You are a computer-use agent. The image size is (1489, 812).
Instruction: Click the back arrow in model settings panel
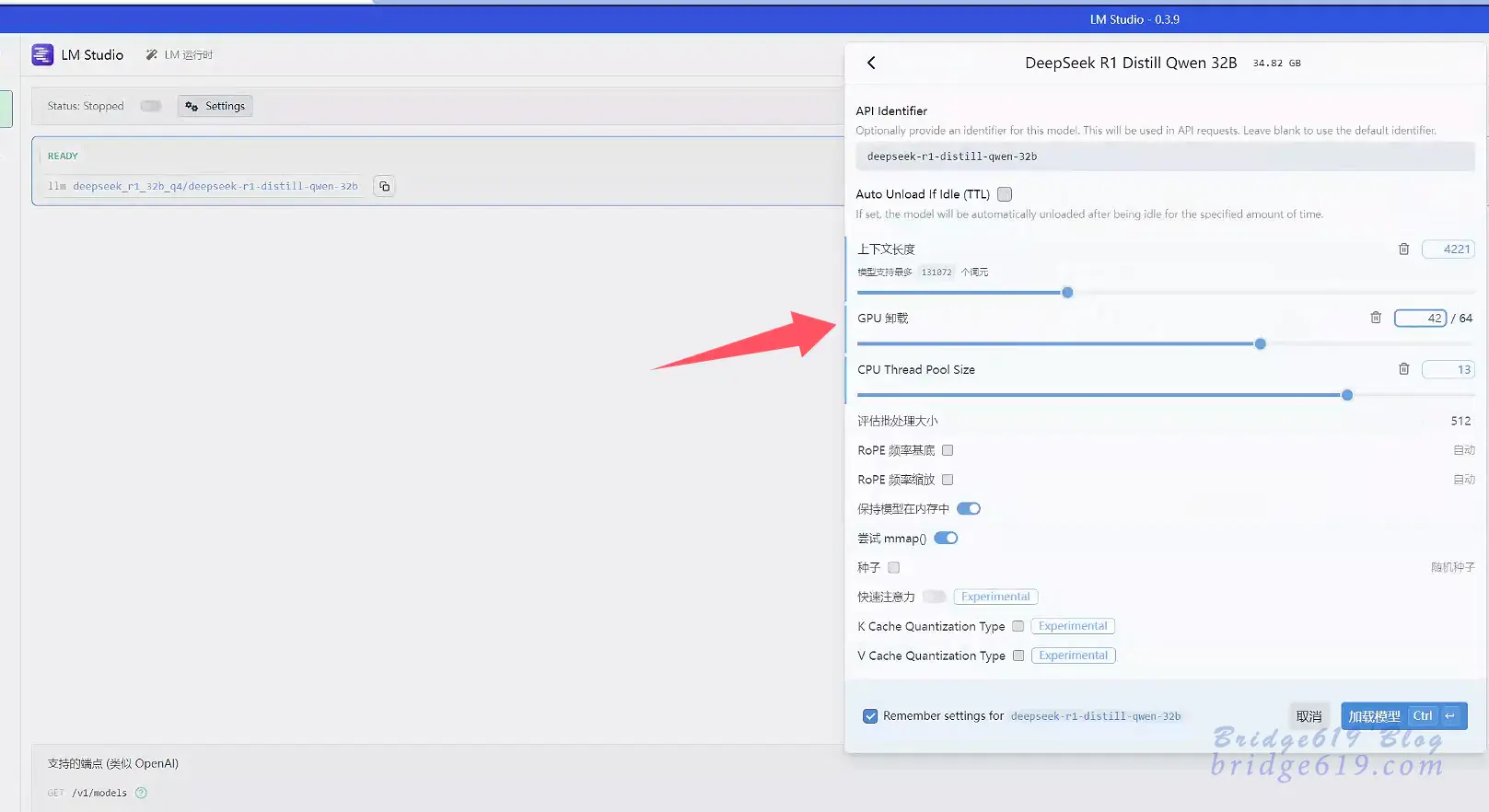click(871, 63)
